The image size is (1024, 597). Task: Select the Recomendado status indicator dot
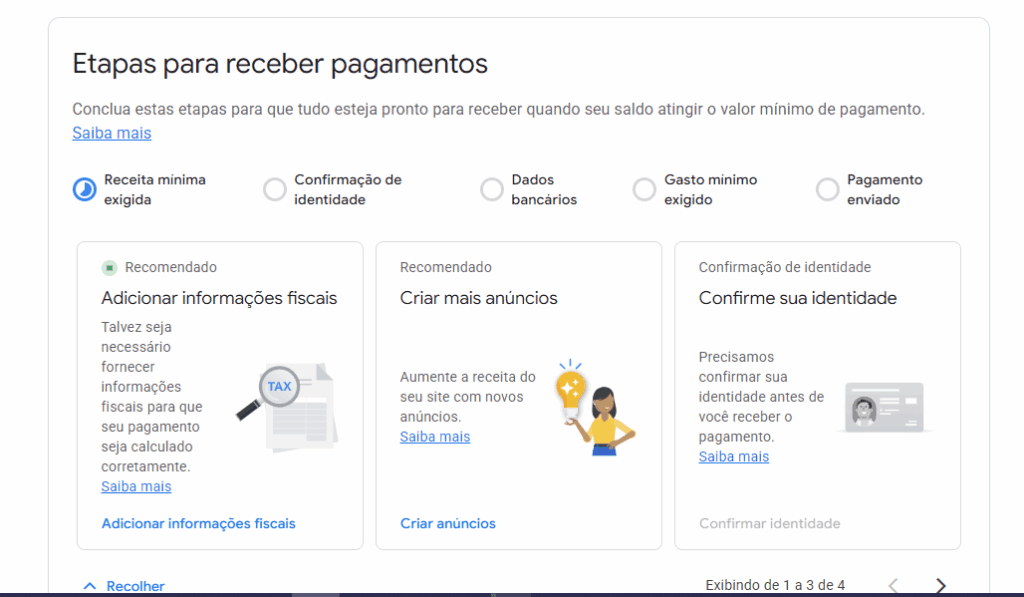[109, 267]
